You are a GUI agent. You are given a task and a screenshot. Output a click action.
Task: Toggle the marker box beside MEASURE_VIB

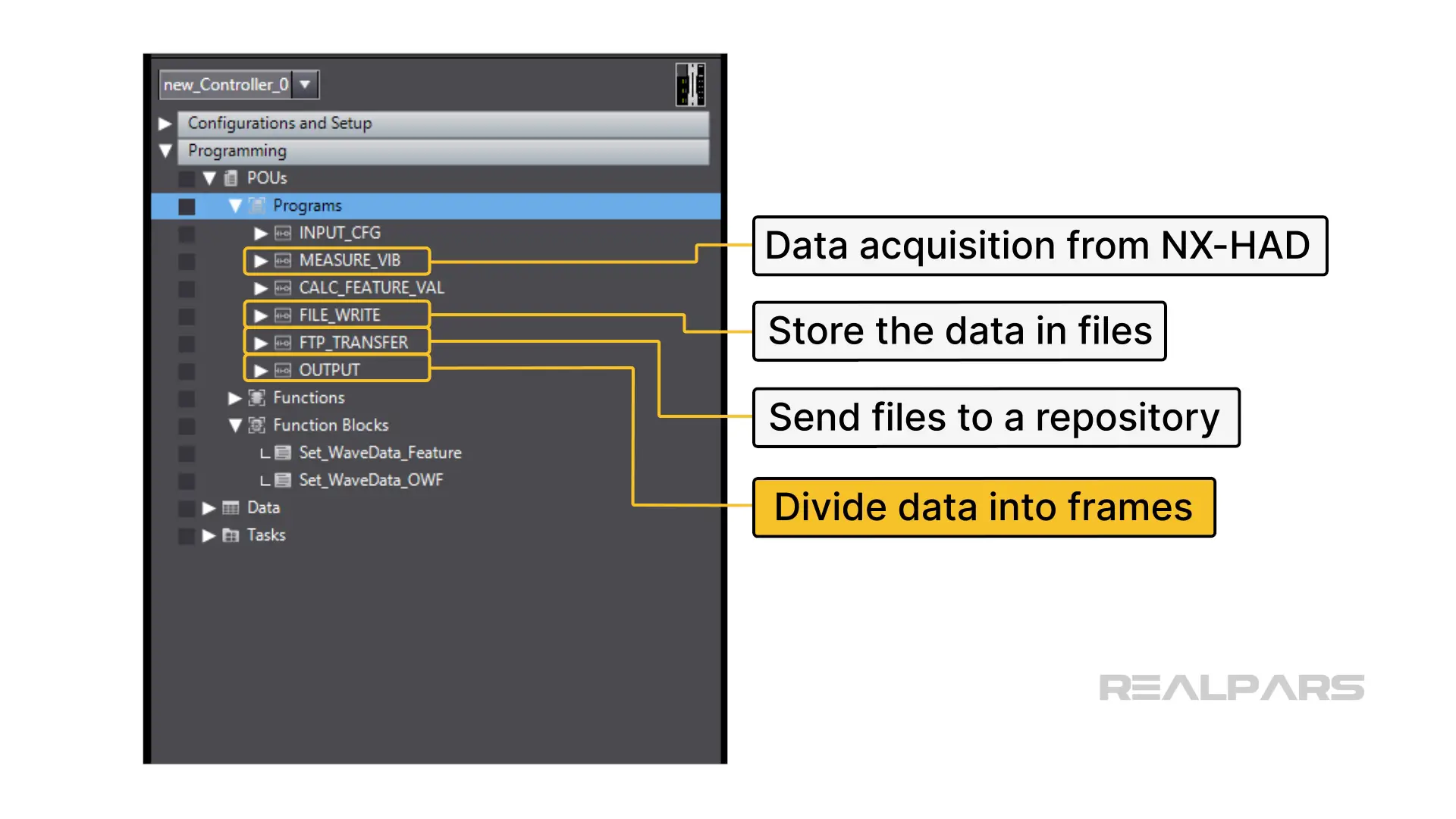click(187, 262)
